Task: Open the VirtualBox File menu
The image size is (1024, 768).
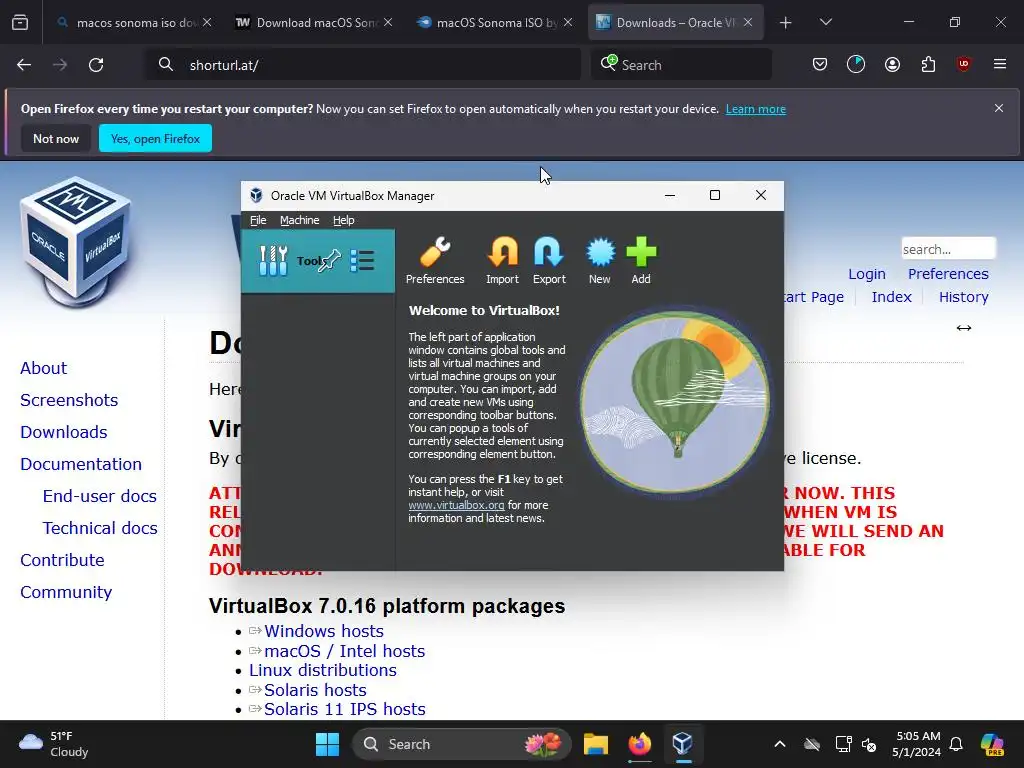Action: click(258, 220)
